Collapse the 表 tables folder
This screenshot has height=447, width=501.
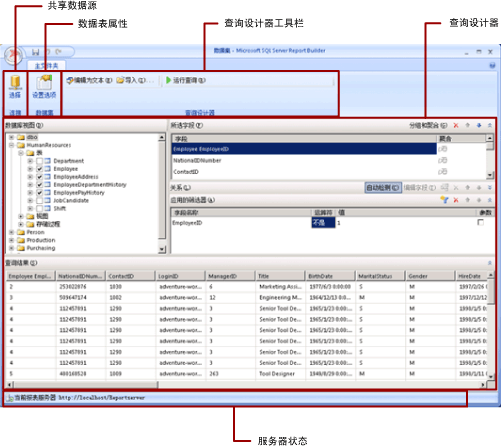(x=21, y=153)
